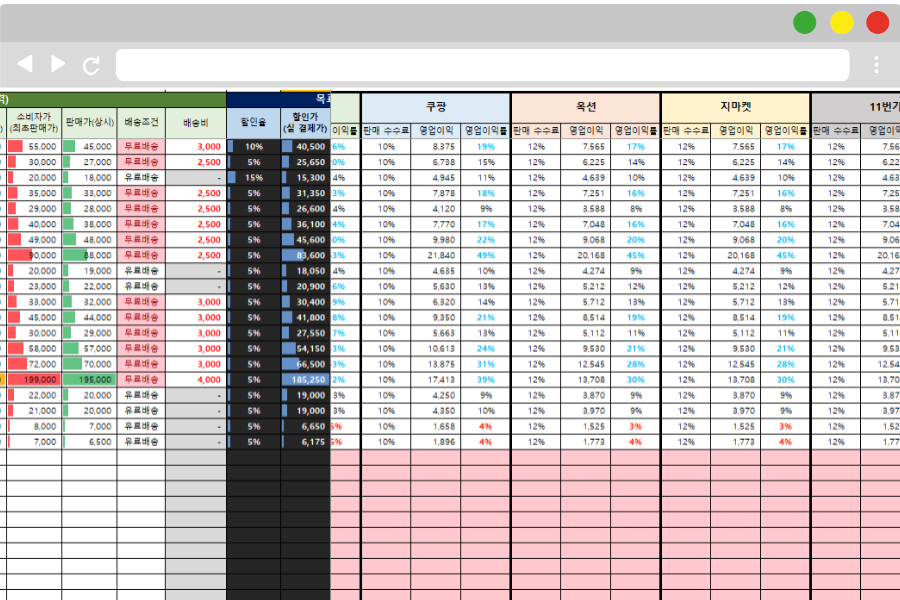Select the 쿠팡 profit margin cell 49%

[486, 255]
